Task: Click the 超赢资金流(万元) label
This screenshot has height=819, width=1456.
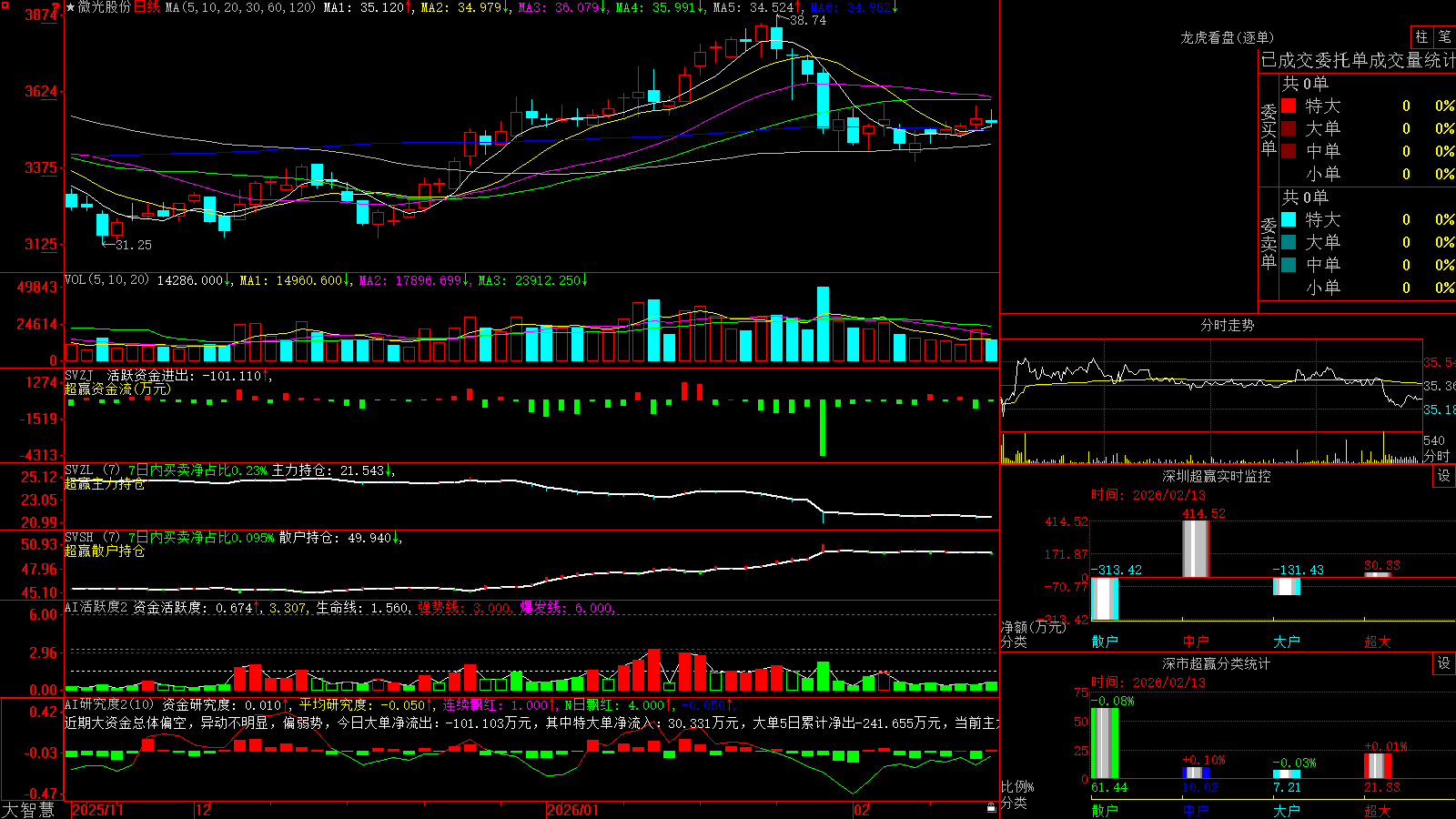Action: (x=117, y=389)
